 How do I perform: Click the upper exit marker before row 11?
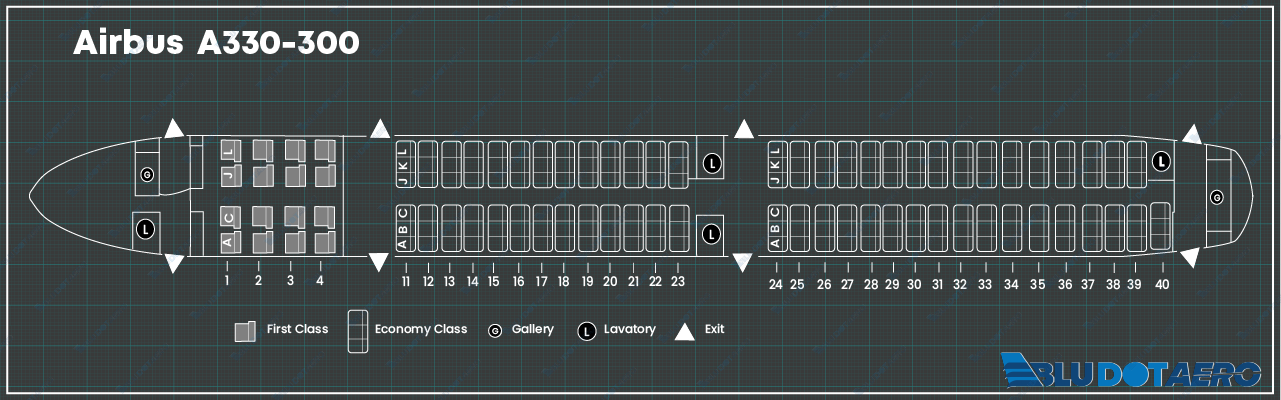(x=379, y=128)
